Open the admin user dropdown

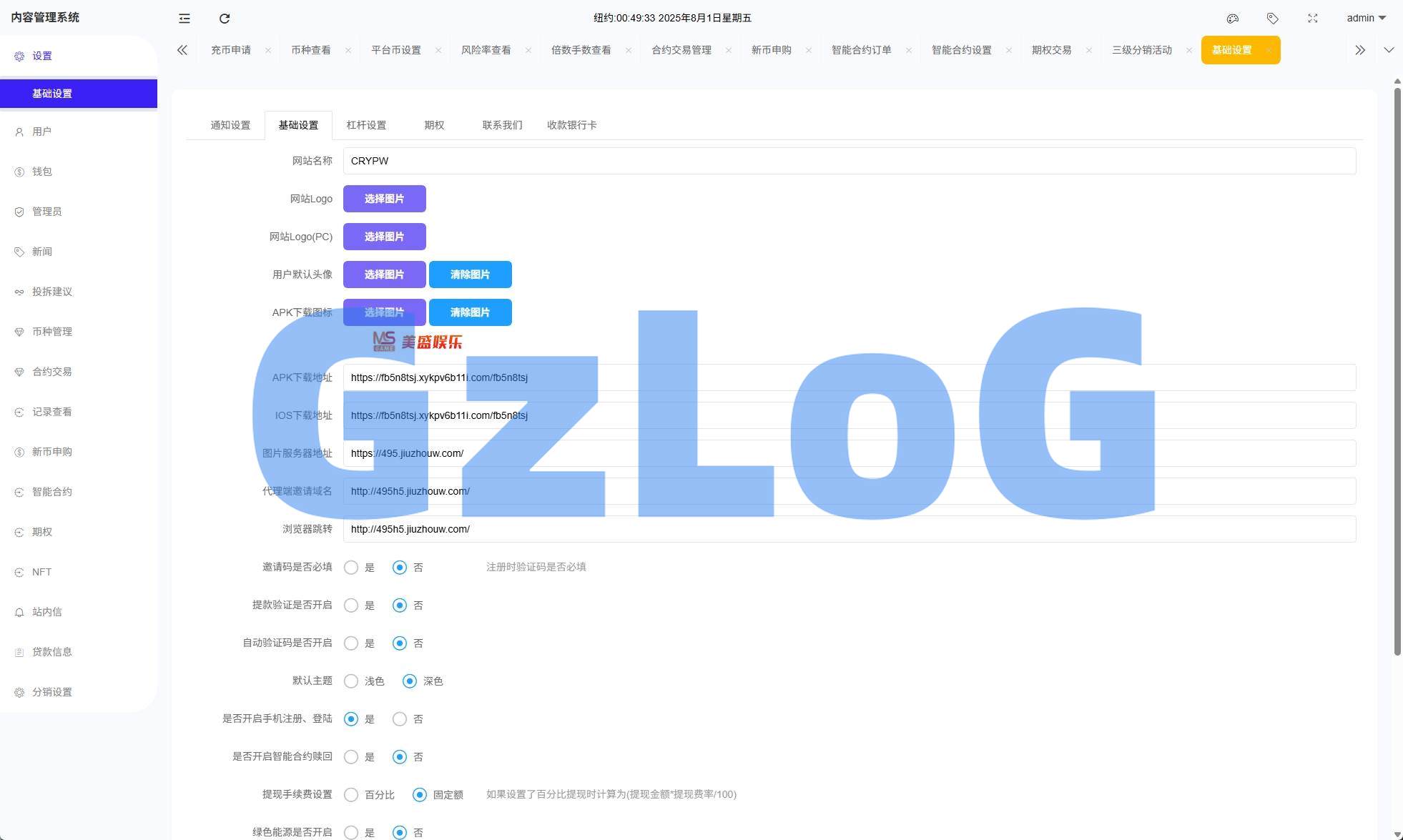(1366, 19)
